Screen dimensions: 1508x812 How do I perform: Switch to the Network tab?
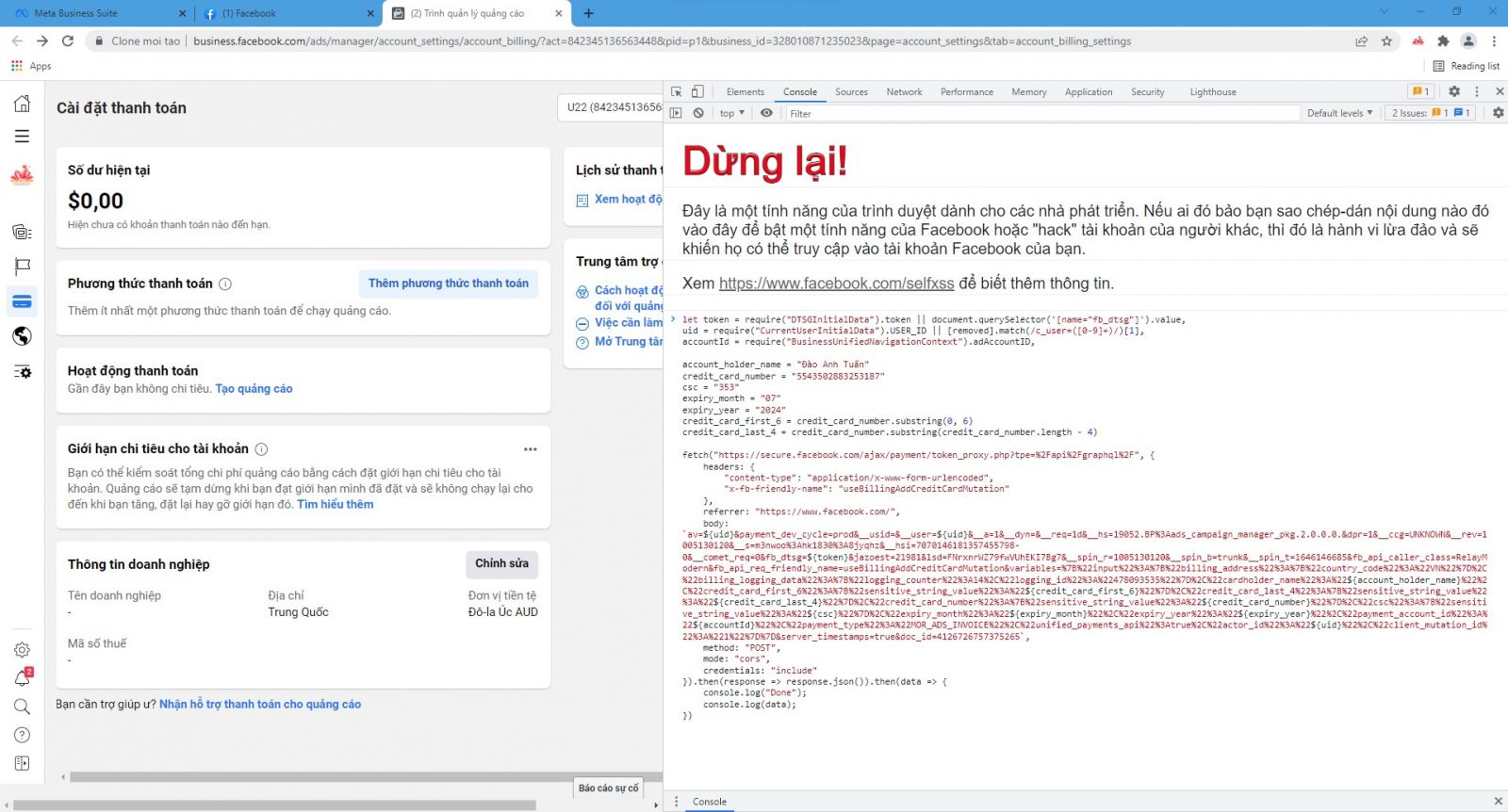(904, 92)
